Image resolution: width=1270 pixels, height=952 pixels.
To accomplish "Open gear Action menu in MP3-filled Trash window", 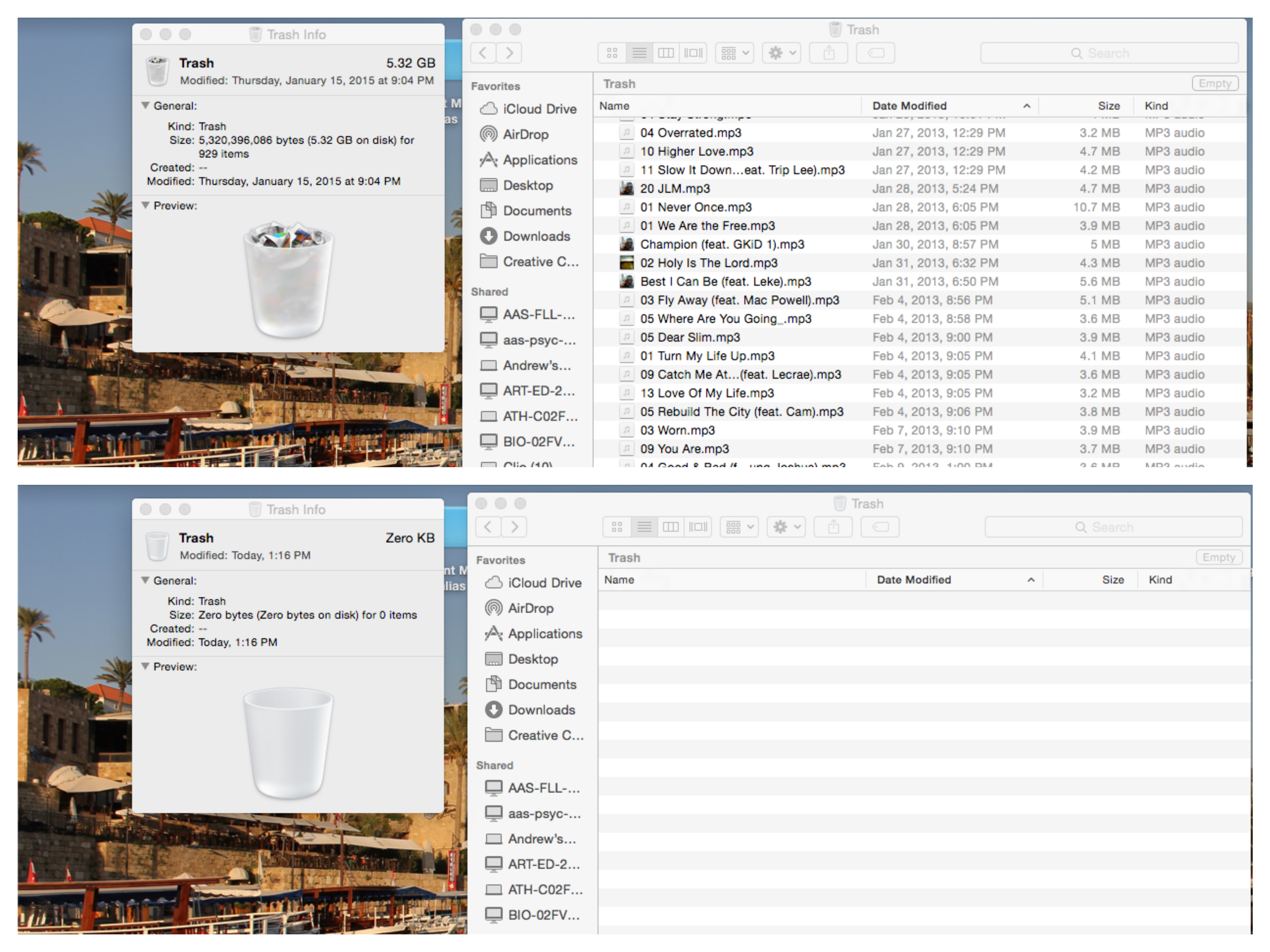I will click(781, 53).
